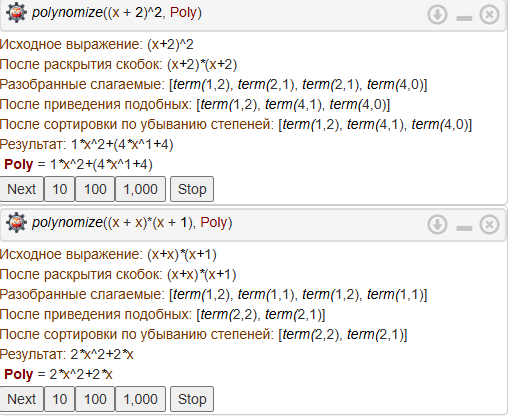The image size is (508, 419).
Task: Download results of the (x + 2)^2 query
Action: point(437,15)
